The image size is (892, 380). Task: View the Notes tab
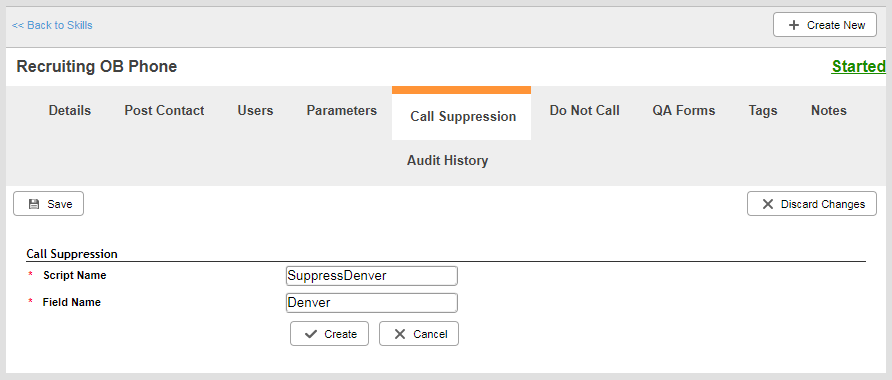coord(828,110)
